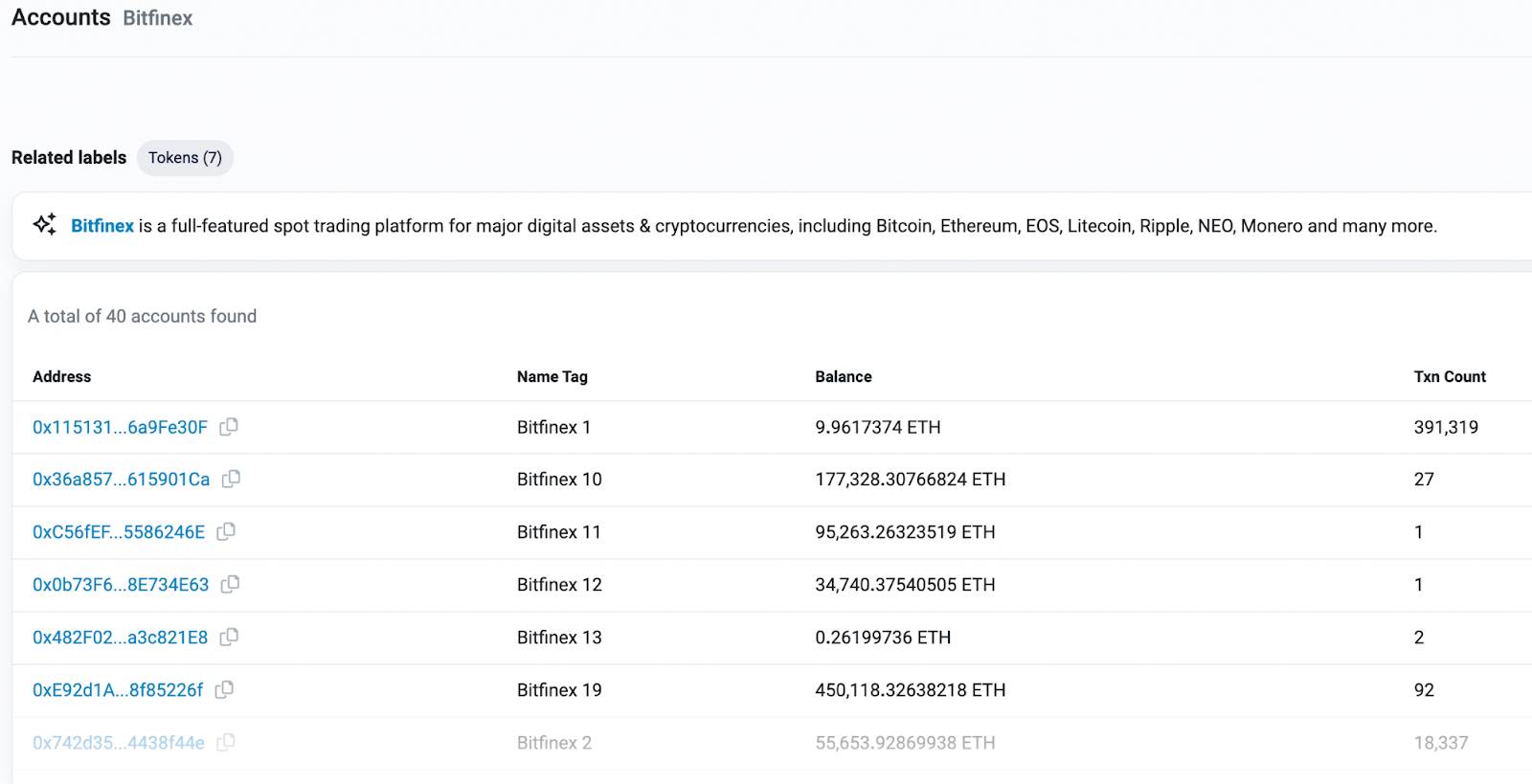The height and width of the screenshot is (784, 1532).
Task: Select the Bitfinex 1 name tag
Action: point(553,427)
